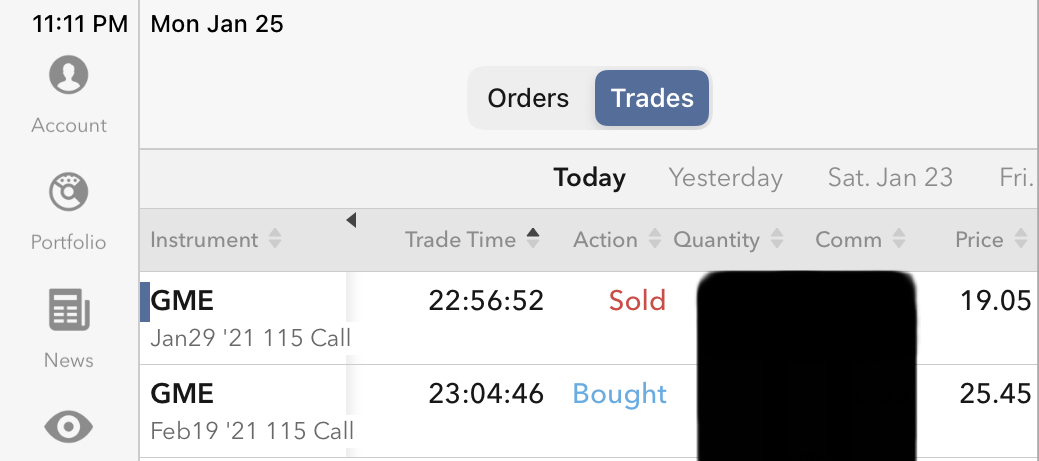The width and height of the screenshot is (1039, 461).
Task: Open the GME Feb19 '21 115 Call trade
Action: (x=252, y=411)
